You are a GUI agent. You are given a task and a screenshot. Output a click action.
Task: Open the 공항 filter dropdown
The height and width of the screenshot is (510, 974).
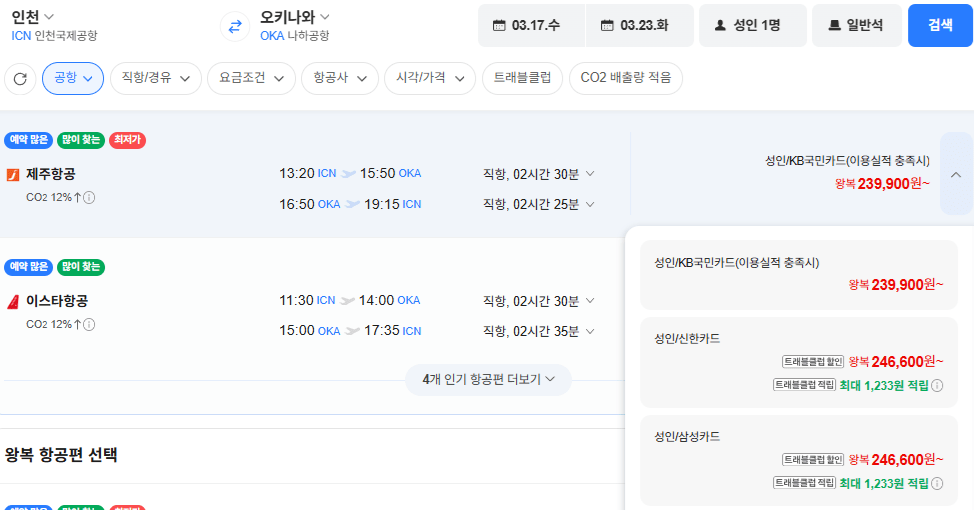tap(73, 78)
